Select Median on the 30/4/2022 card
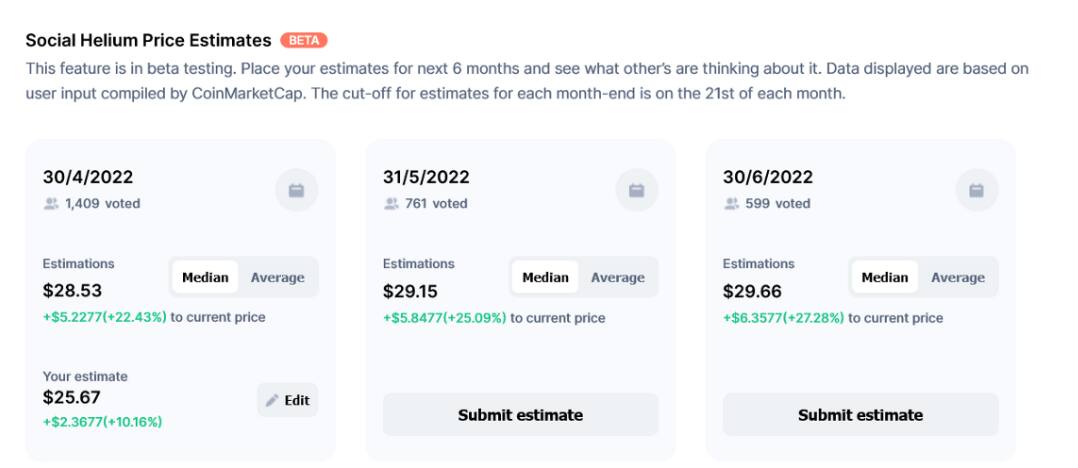Viewport: 1078px width, 468px height. click(x=205, y=278)
